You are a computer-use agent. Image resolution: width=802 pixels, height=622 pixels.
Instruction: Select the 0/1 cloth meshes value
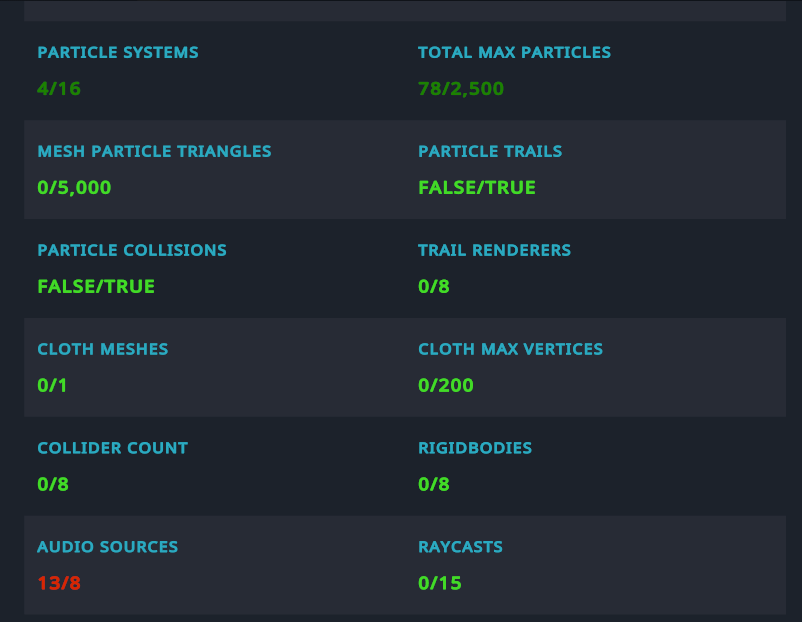coord(52,386)
